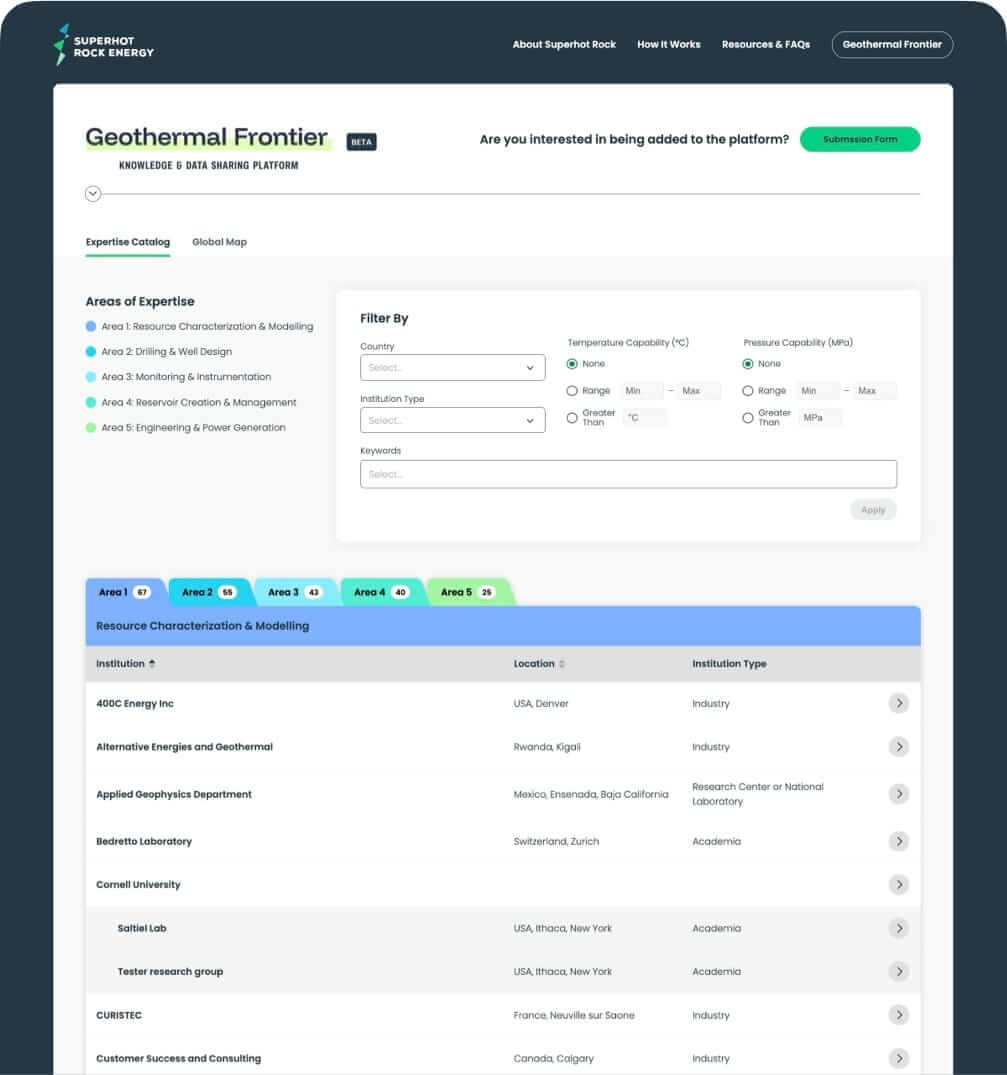Click pressure Greater Than MPa field

pos(821,418)
